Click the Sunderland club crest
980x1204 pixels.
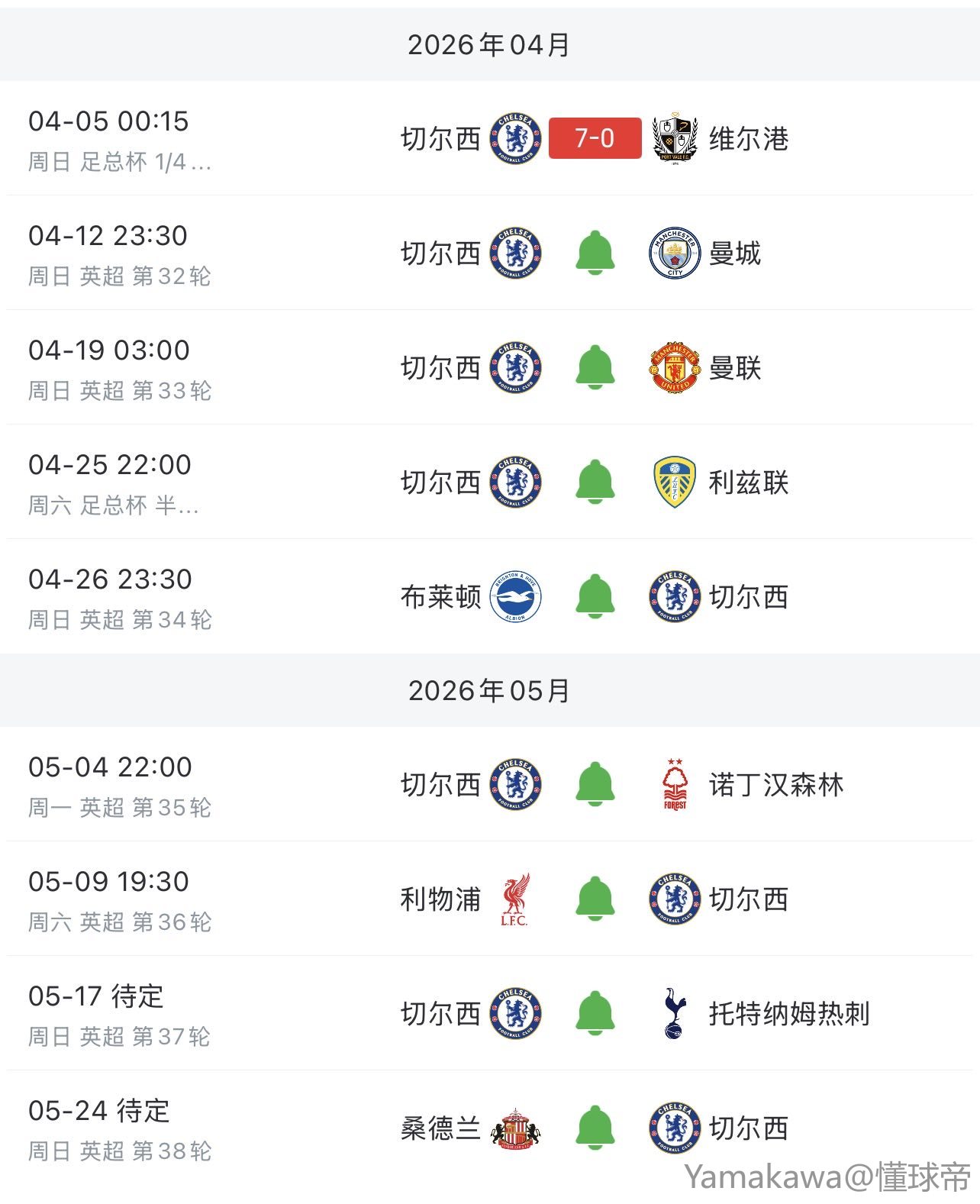516,1128
